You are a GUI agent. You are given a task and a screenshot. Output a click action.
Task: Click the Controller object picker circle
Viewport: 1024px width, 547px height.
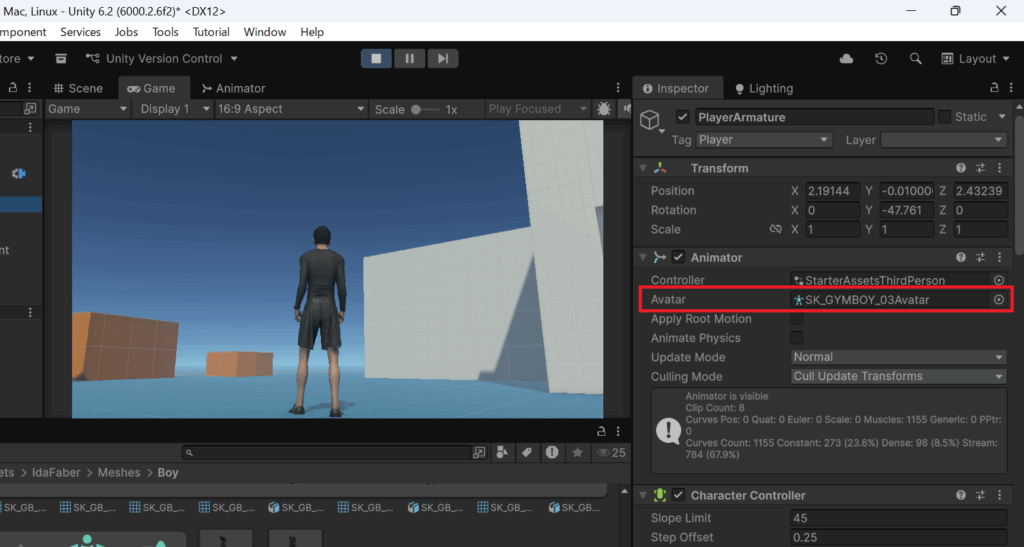[x=998, y=280]
